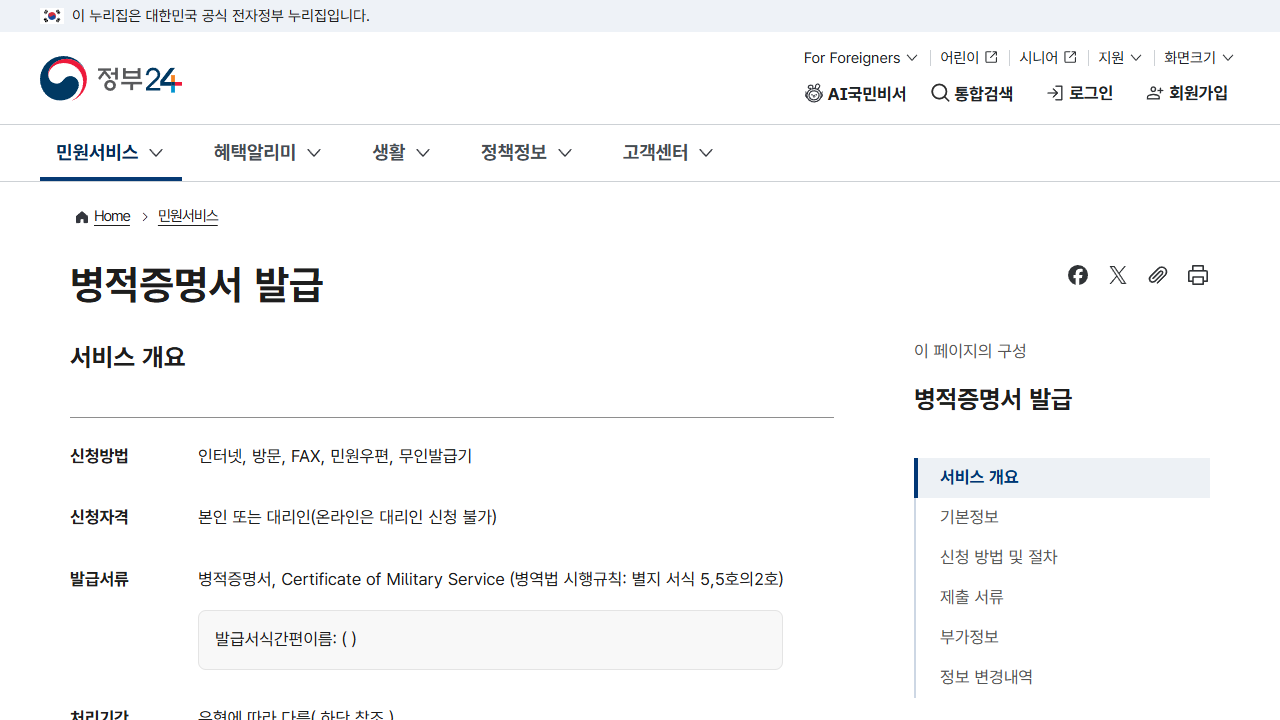Click the 회원가입 sign-up button

pos(1188,94)
